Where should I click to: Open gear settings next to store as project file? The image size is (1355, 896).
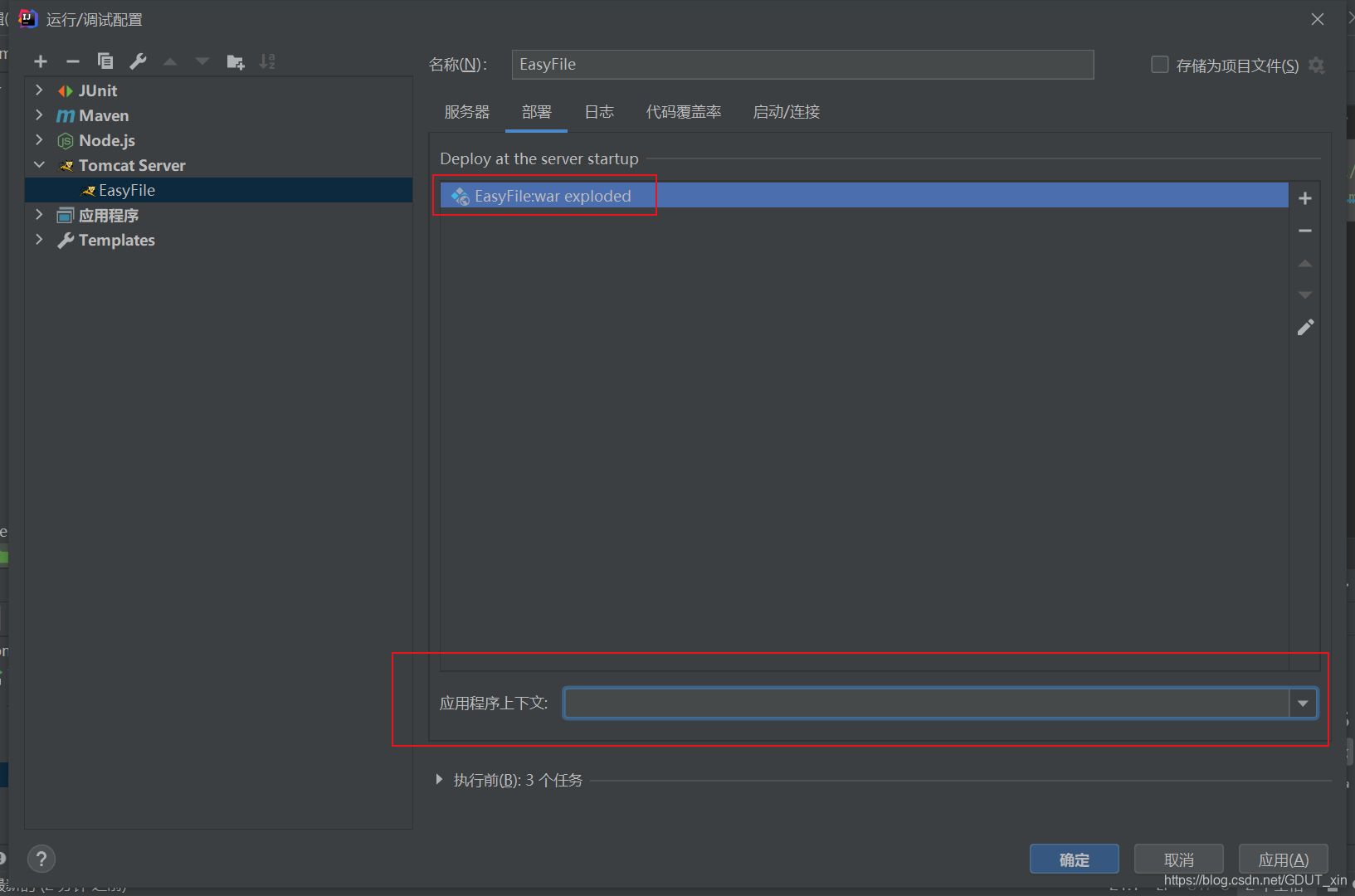coord(1317,65)
